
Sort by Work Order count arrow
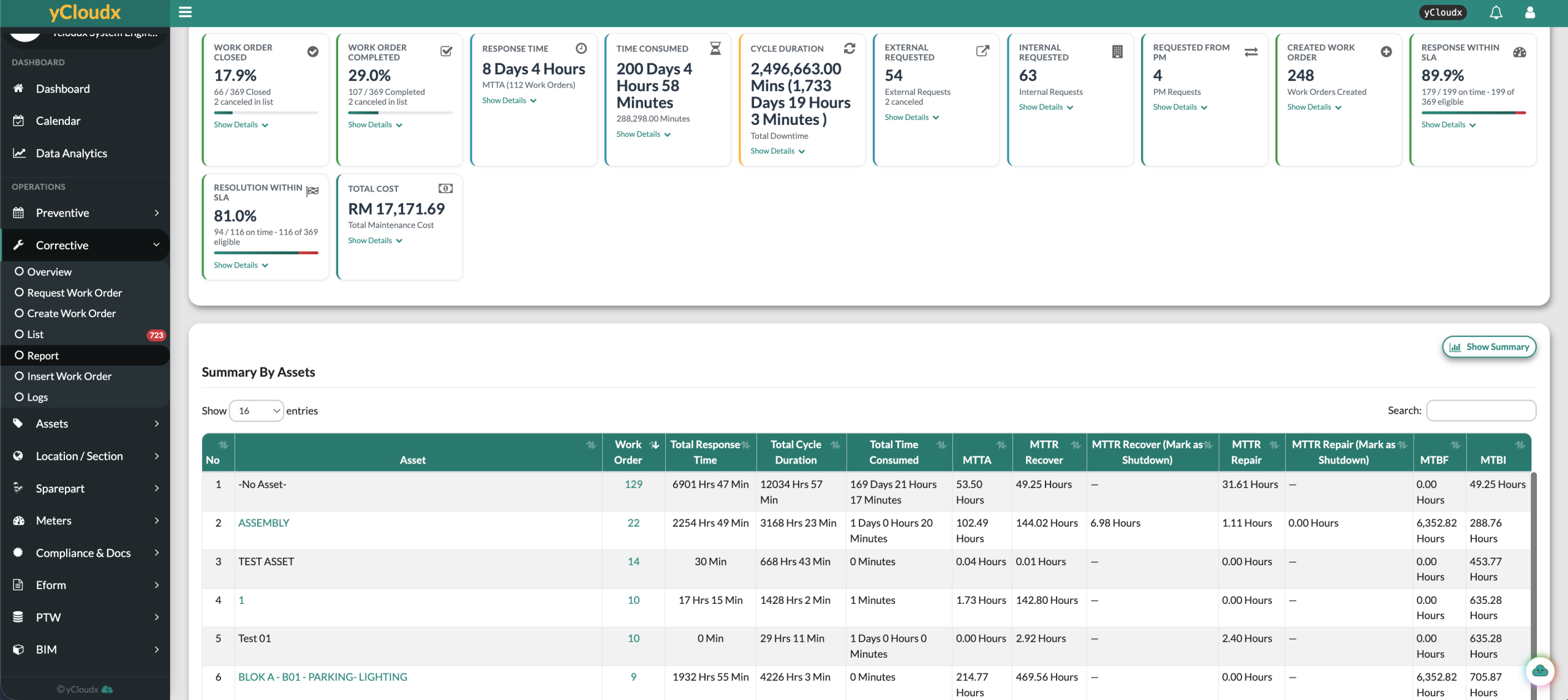point(654,445)
